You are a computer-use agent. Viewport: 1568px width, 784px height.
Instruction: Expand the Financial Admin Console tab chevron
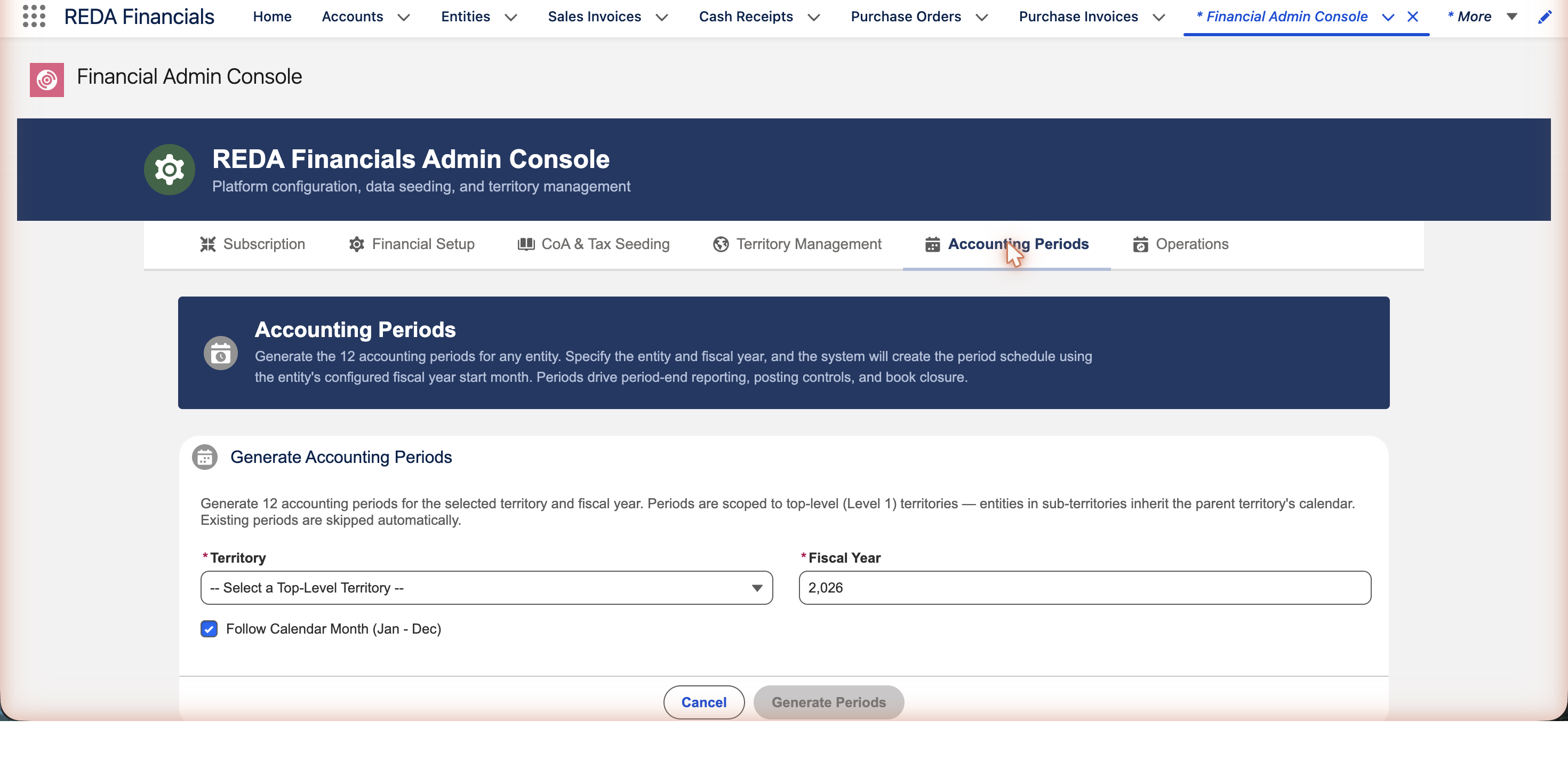coord(1388,18)
